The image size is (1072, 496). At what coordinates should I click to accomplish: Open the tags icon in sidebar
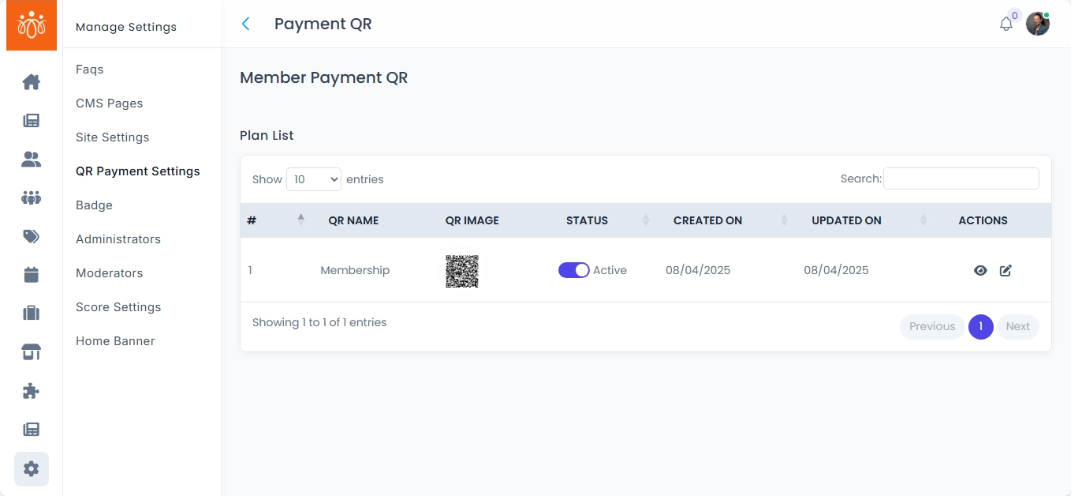click(31, 237)
